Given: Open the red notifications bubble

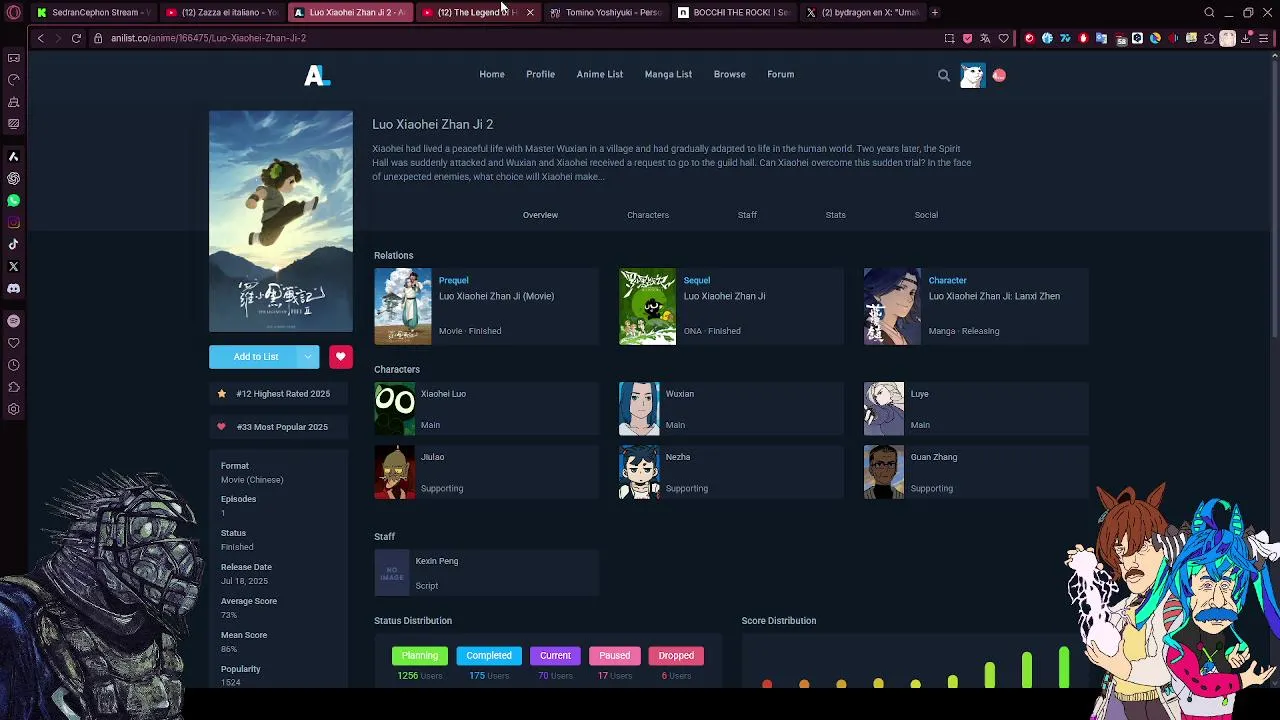Looking at the screenshot, I should coord(999,75).
